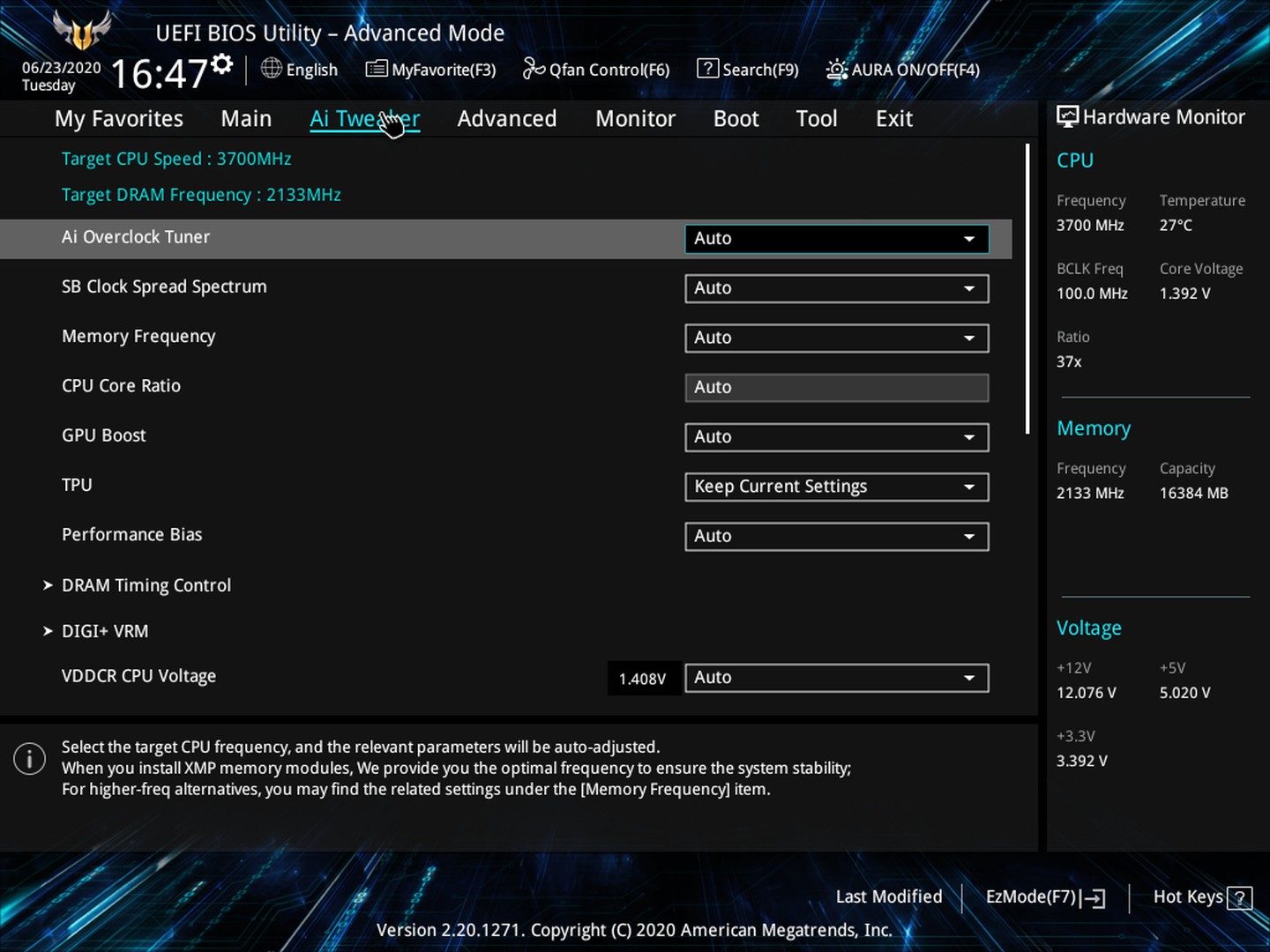Click the TUF Gaming logo
This screenshot has height=952, width=1270.
[82, 32]
